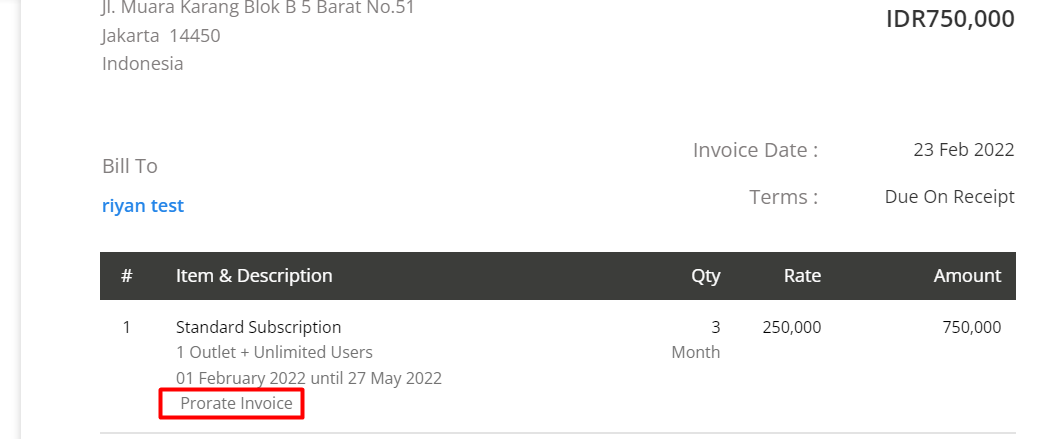Click the Jakarta 14450 address line
Viewport: 1042px width, 439px height.
[161, 35]
